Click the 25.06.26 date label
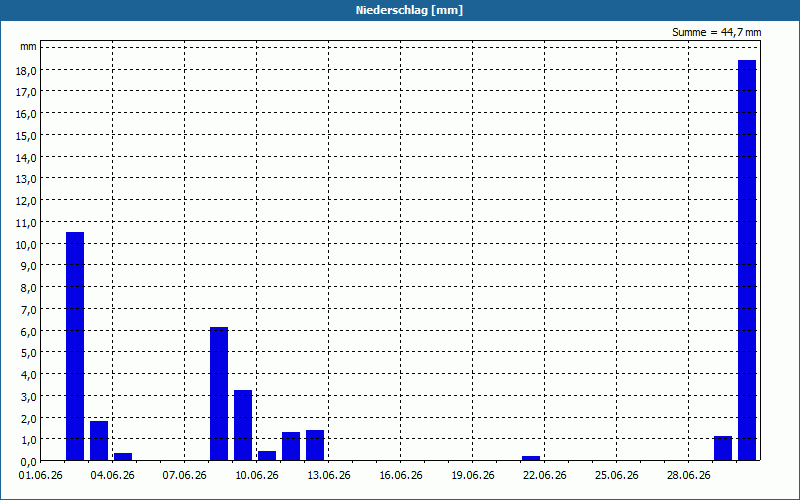This screenshot has height=500, width=800. (616, 476)
